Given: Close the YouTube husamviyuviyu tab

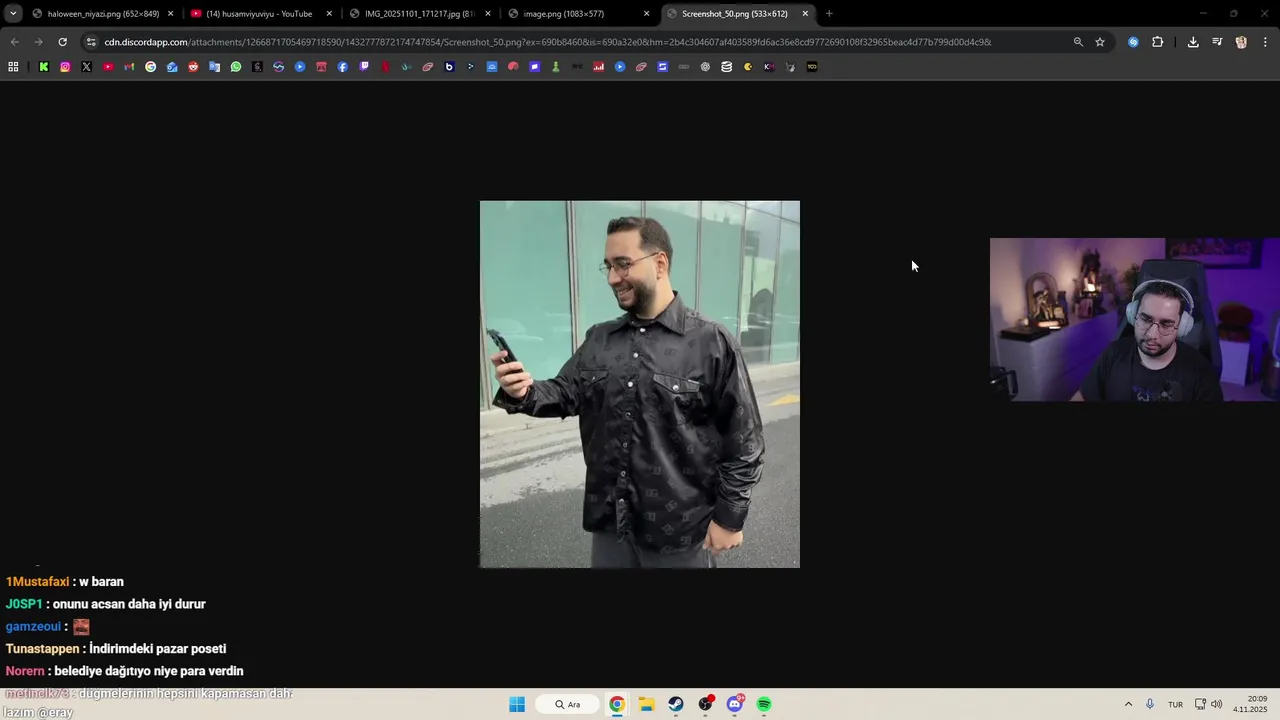Looking at the screenshot, I should (x=329, y=14).
